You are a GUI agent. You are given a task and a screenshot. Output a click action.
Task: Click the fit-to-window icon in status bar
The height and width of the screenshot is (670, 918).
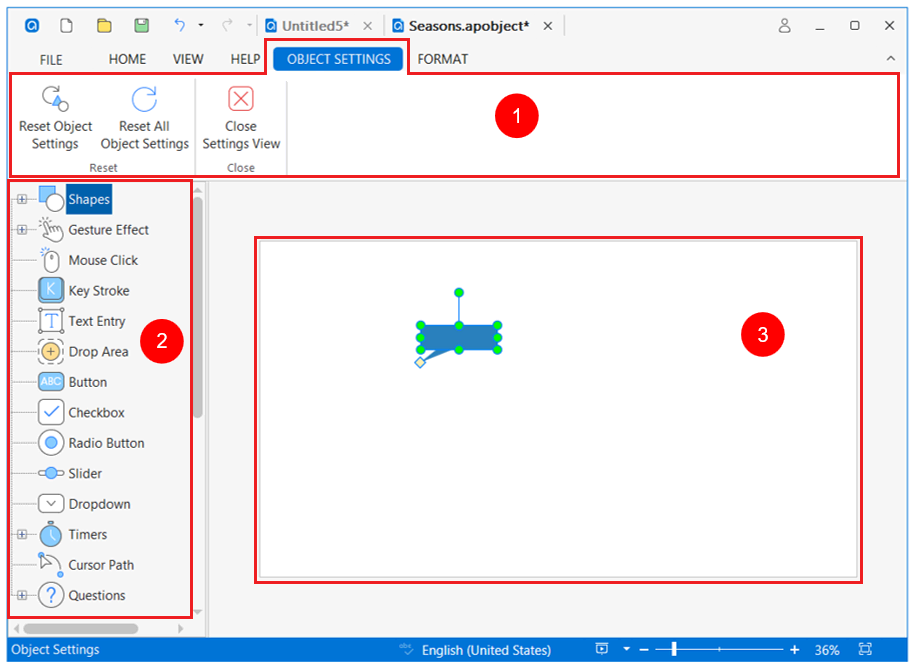pos(865,649)
